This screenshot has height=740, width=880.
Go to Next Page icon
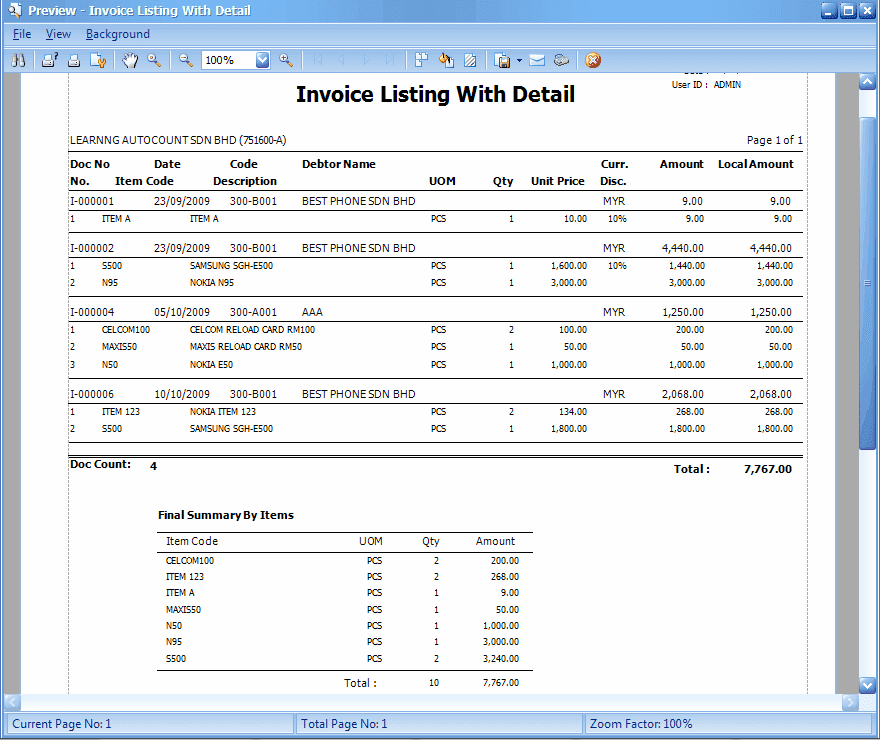(x=366, y=60)
